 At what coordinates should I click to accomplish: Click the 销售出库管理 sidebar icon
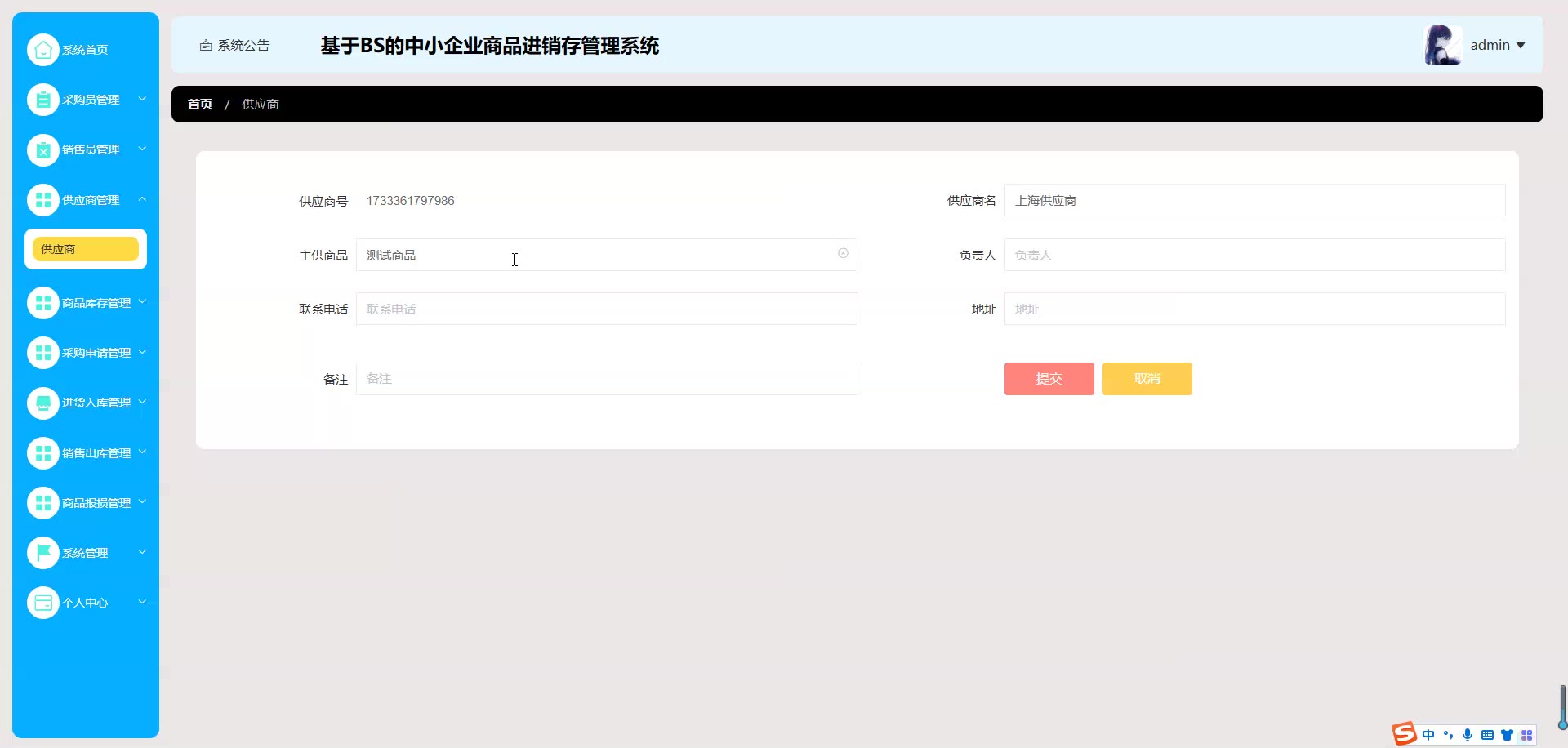[43, 453]
